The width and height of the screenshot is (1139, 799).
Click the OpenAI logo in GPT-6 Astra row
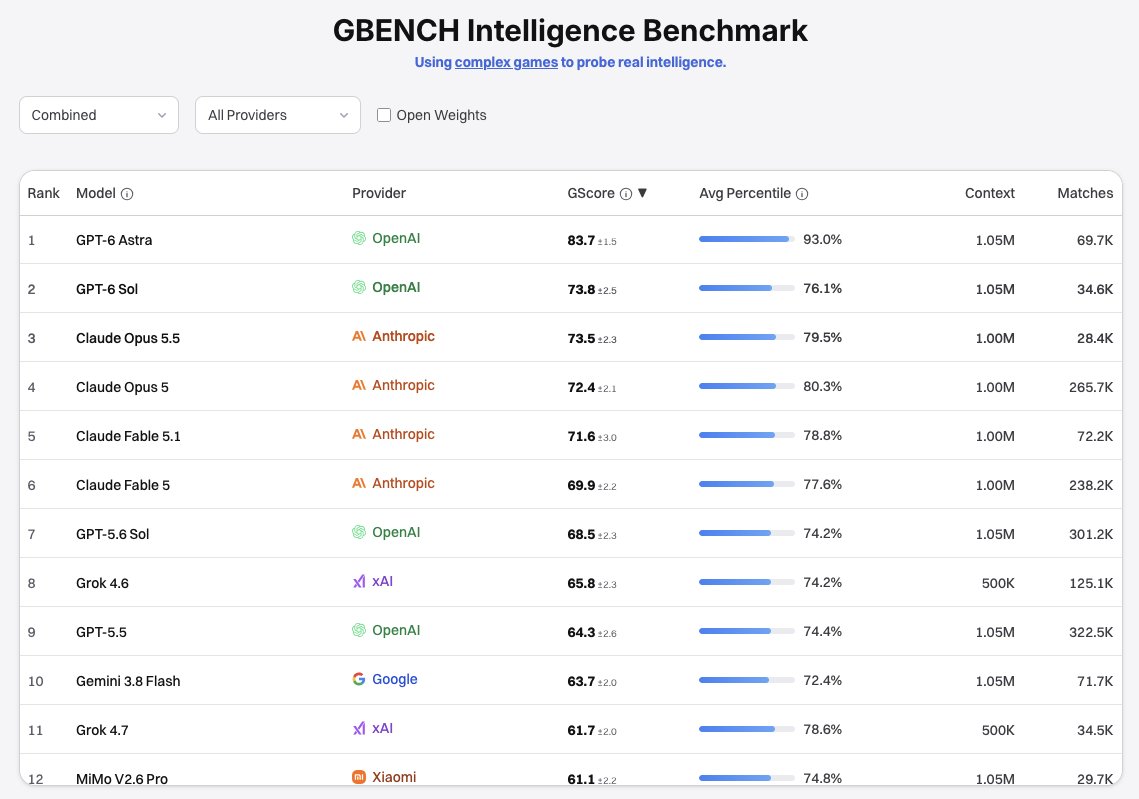(359, 238)
